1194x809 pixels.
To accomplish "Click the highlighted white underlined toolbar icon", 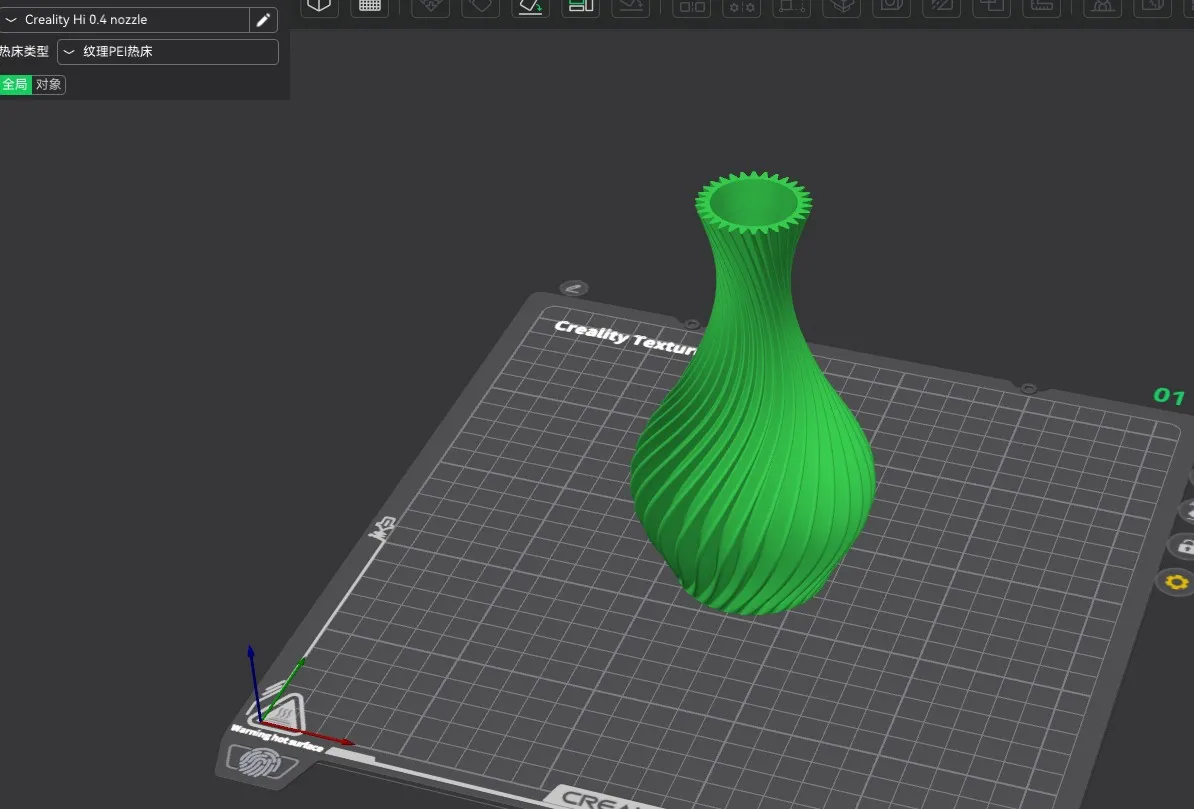I will 531,7.
